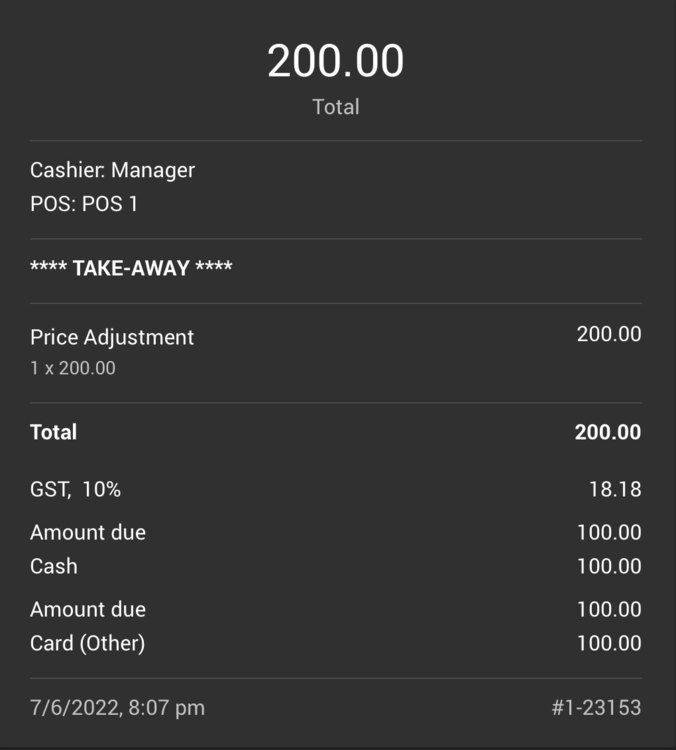Click the 1 x 200.00 quantity line
This screenshot has height=750, width=676.
click(x=73, y=368)
